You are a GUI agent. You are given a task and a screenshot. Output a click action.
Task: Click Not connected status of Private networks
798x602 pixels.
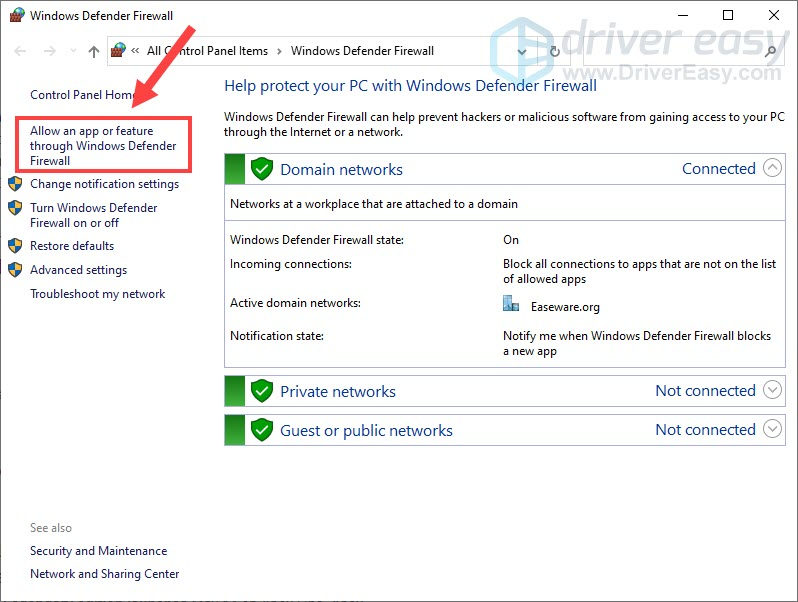coord(705,390)
